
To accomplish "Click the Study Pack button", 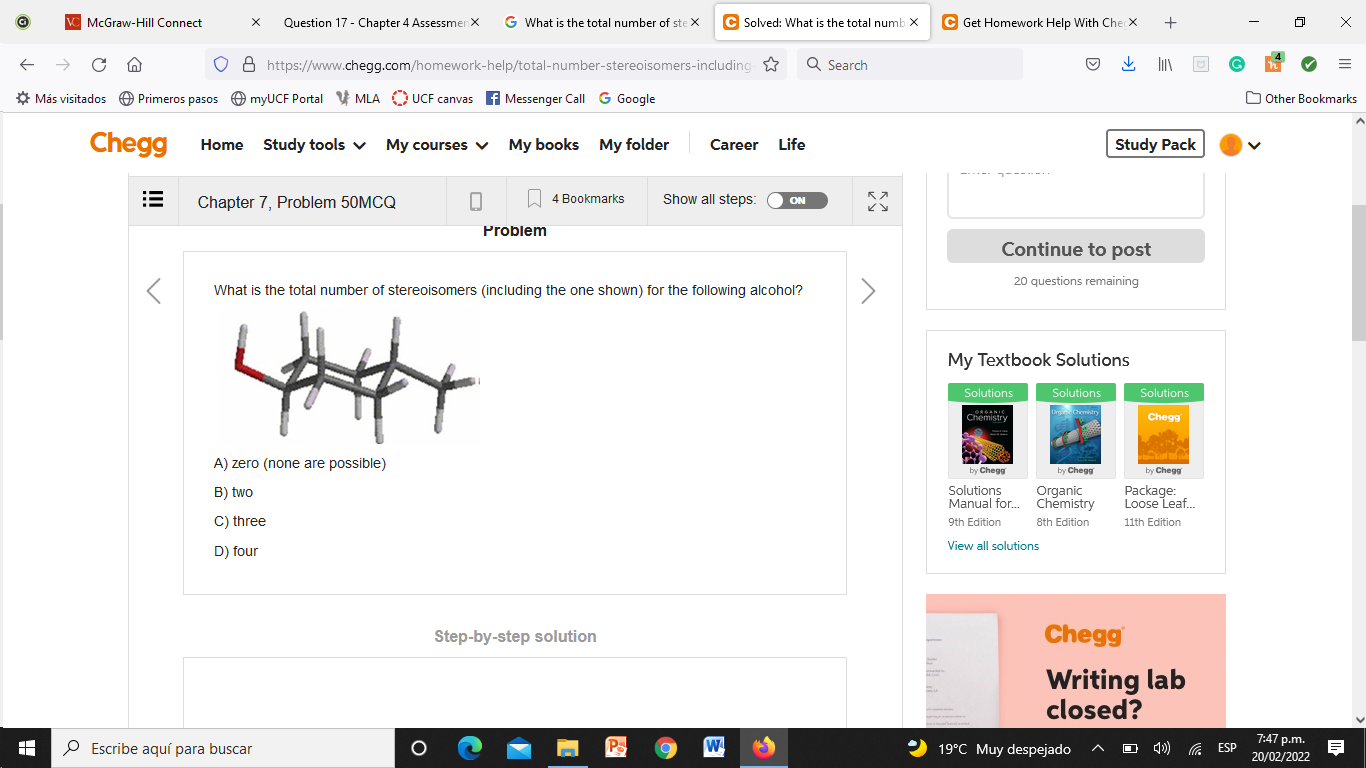I will coord(1155,145).
